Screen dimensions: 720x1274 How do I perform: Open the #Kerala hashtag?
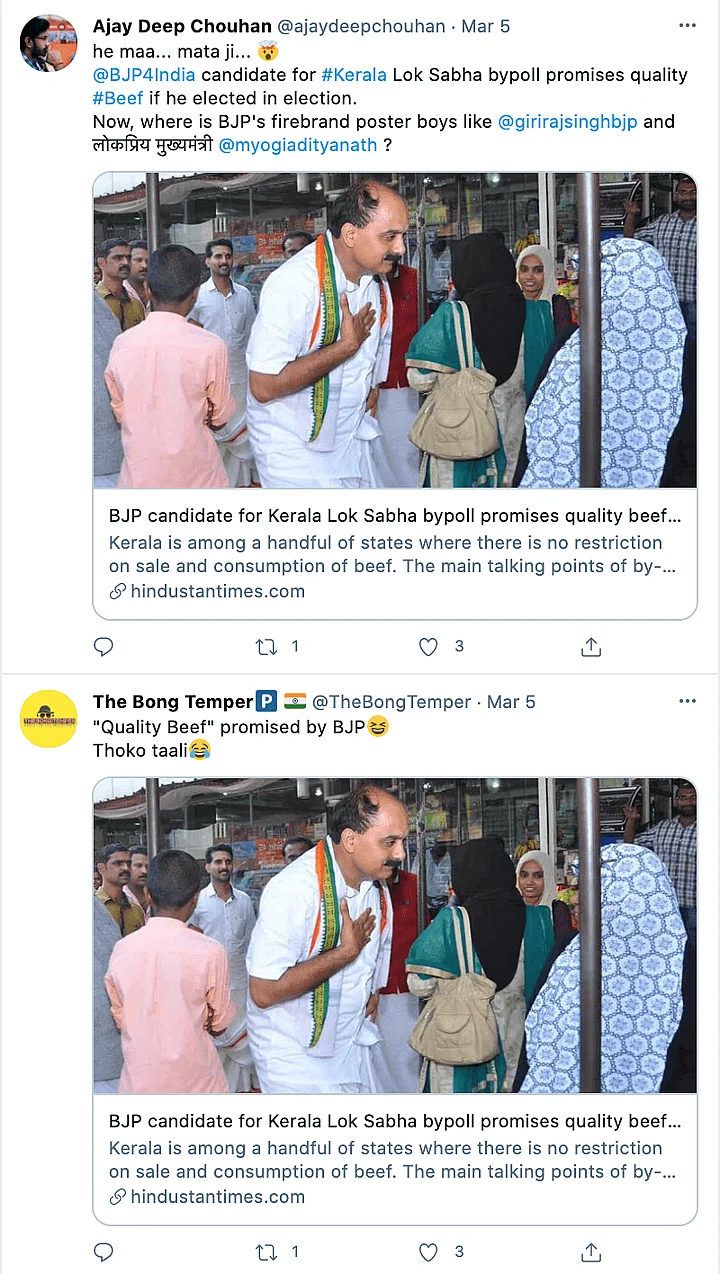coord(358,75)
